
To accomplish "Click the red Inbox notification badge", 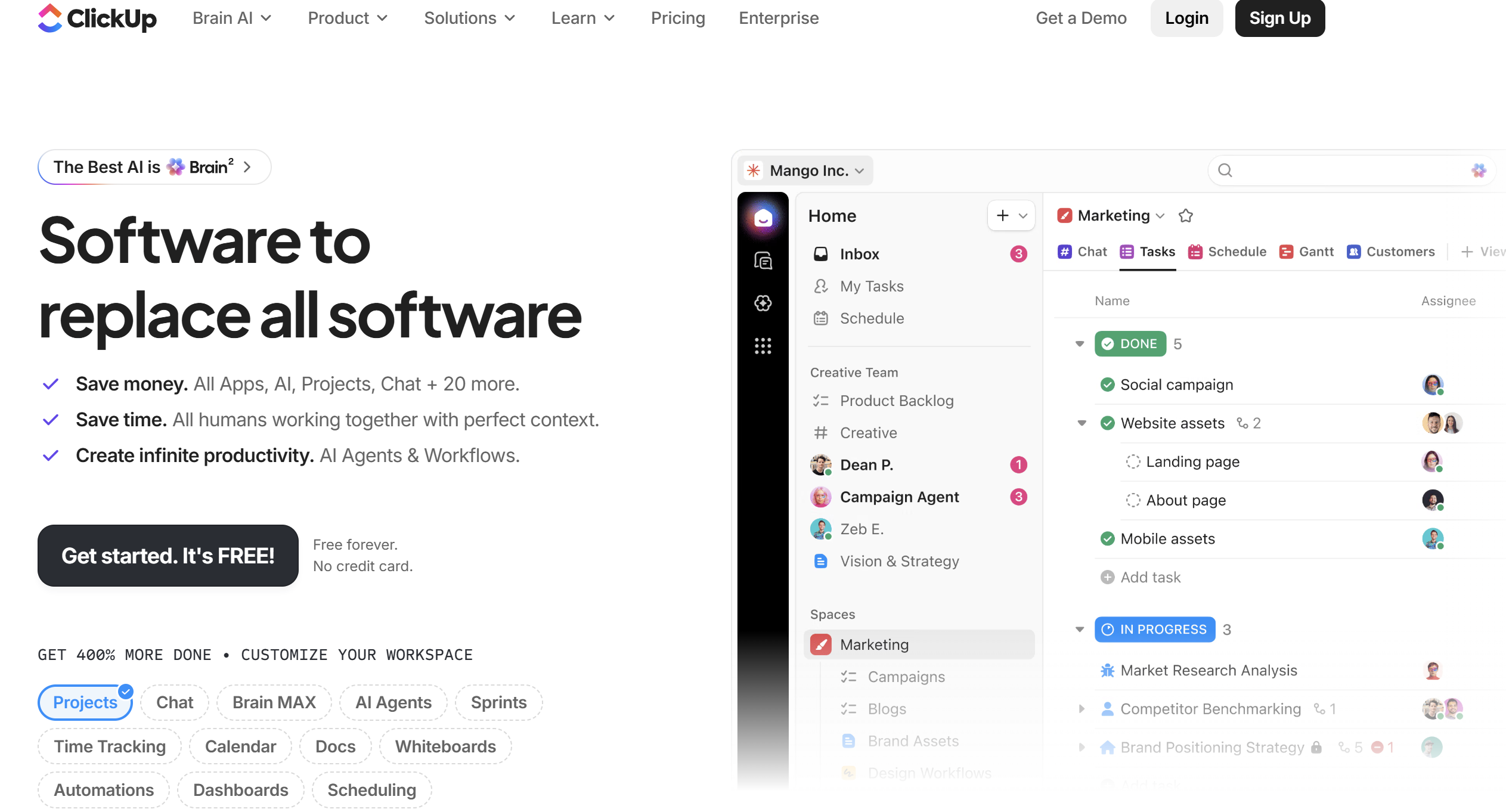I will click(1018, 254).
